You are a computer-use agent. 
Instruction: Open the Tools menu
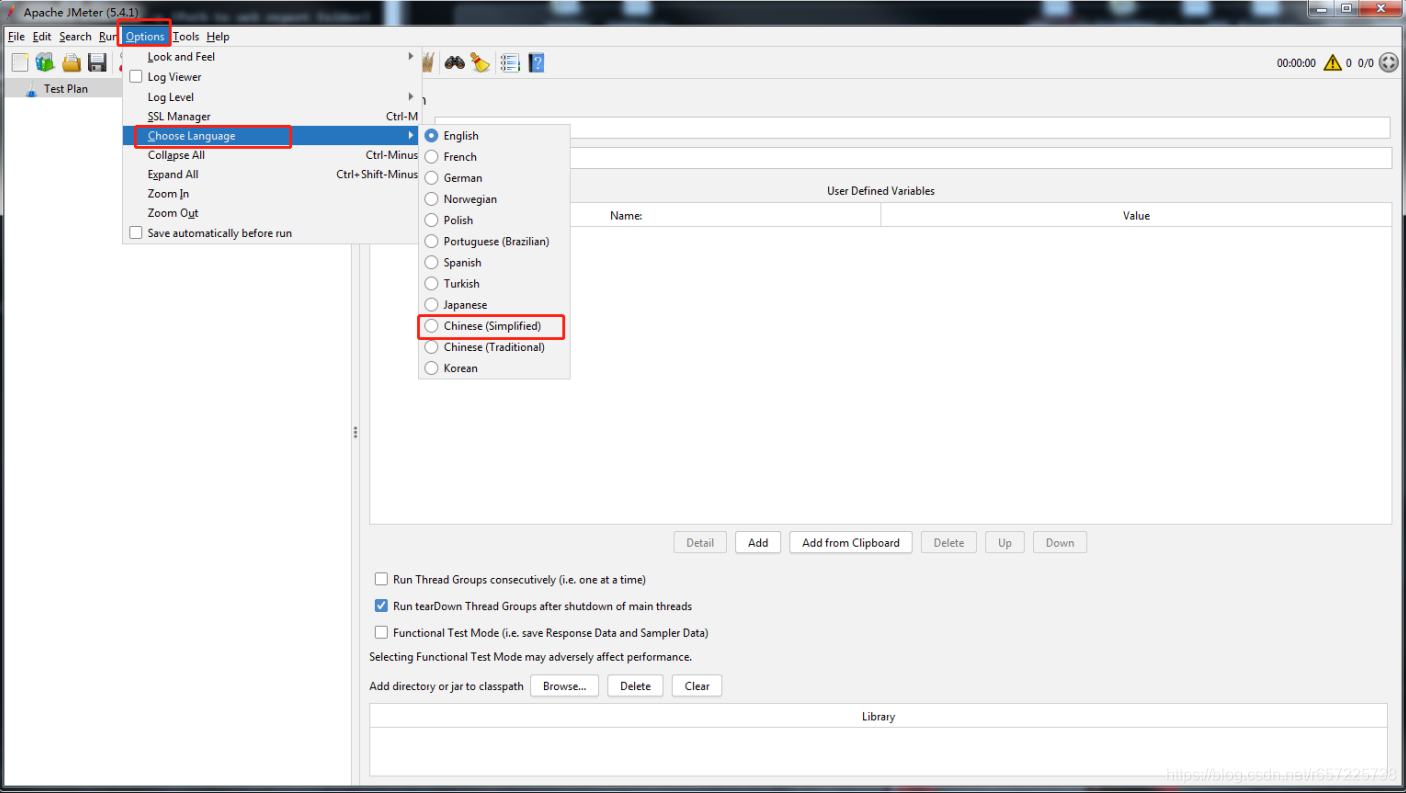(186, 37)
